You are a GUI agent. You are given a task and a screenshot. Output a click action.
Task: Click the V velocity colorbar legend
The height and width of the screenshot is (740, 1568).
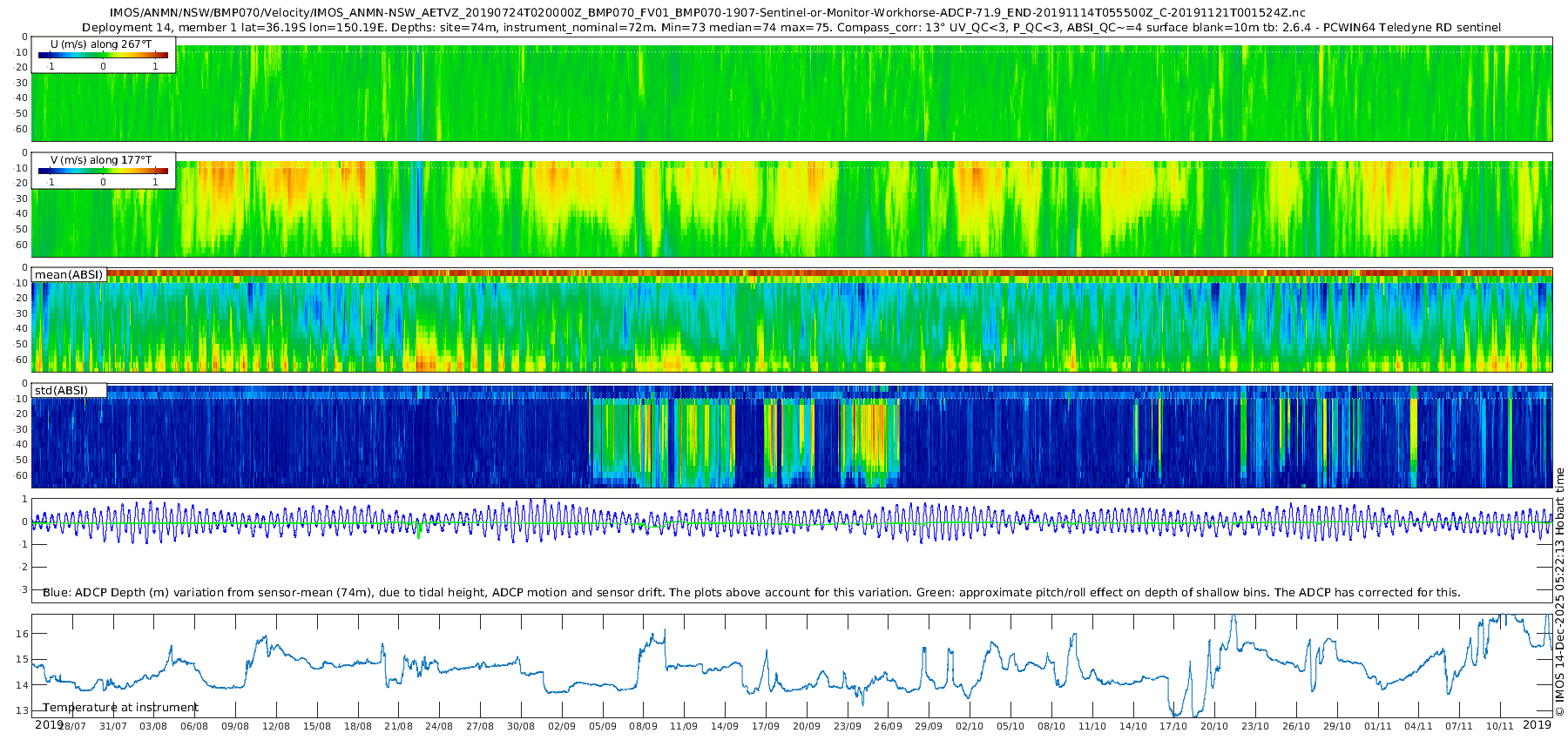click(103, 172)
